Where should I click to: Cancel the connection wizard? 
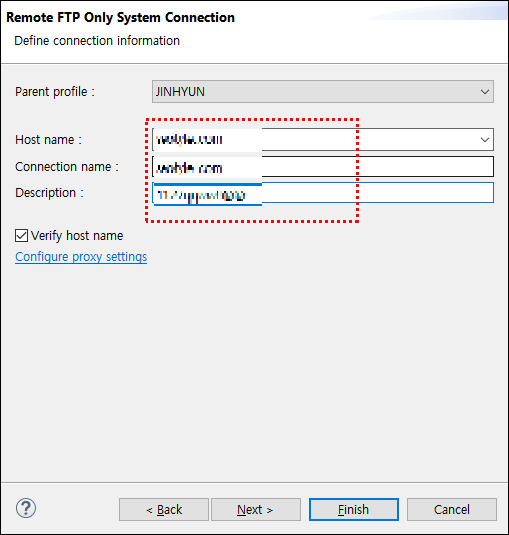click(452, 509)
